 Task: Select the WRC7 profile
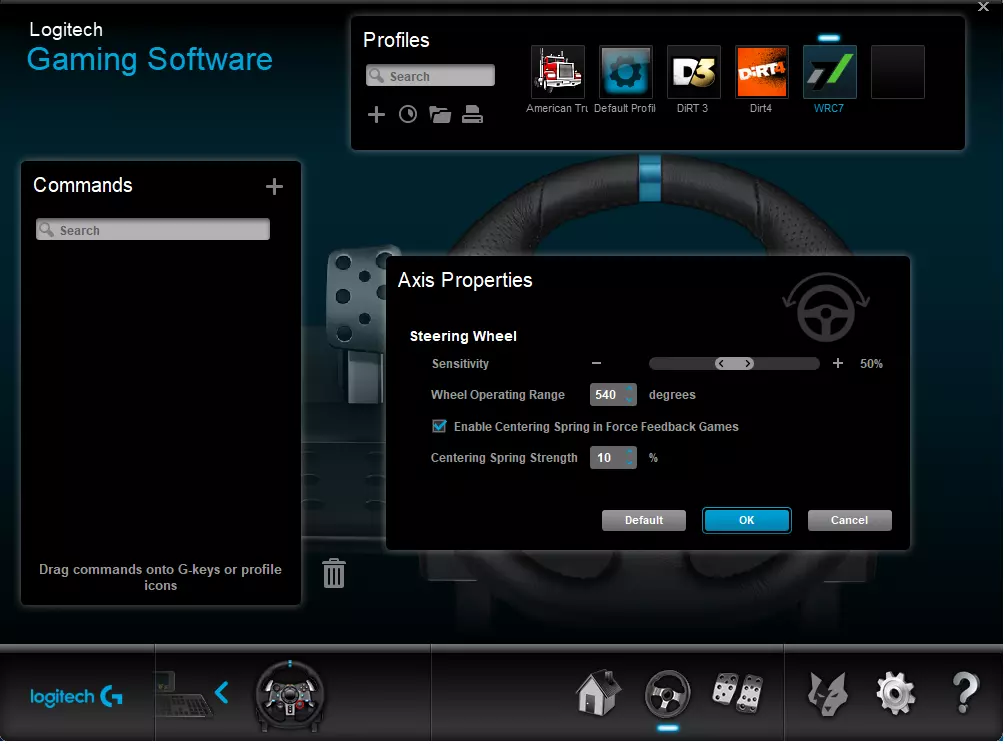829,72
